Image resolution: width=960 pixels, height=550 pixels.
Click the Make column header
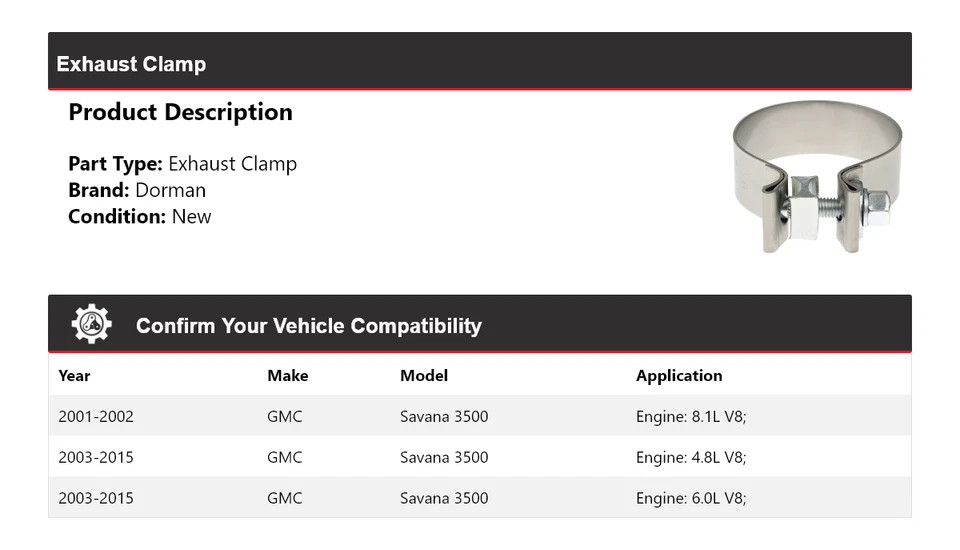(287, 376)
